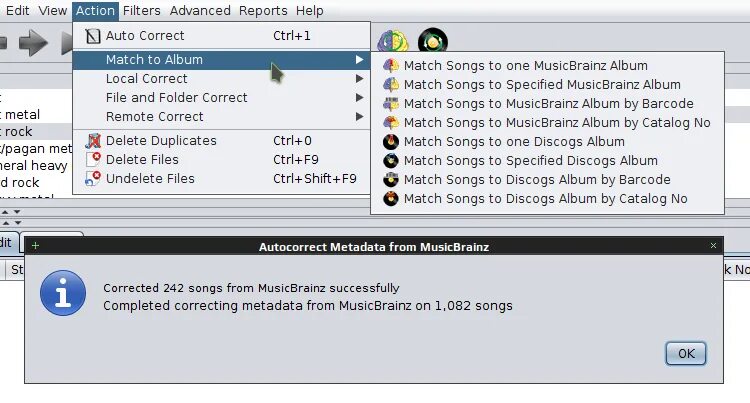The height and width of the screenshot is (403, 750).
Task: Expand the Remote Correct submenu
Action: [154, 117]
